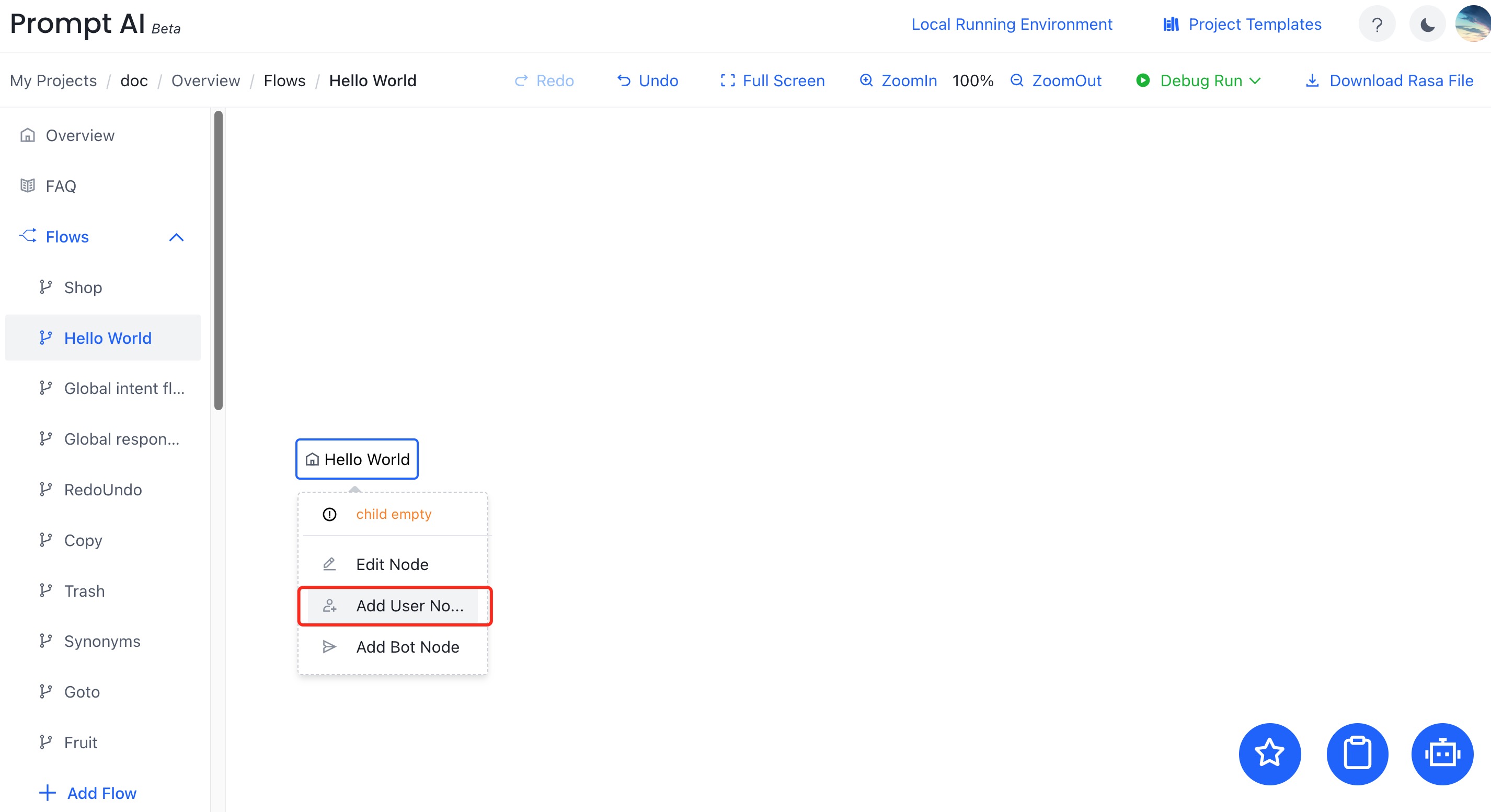Viewport: 1491px width, 812px height.
Task: Click the FAQ sidebar icon
Action: tap(29, 185)
